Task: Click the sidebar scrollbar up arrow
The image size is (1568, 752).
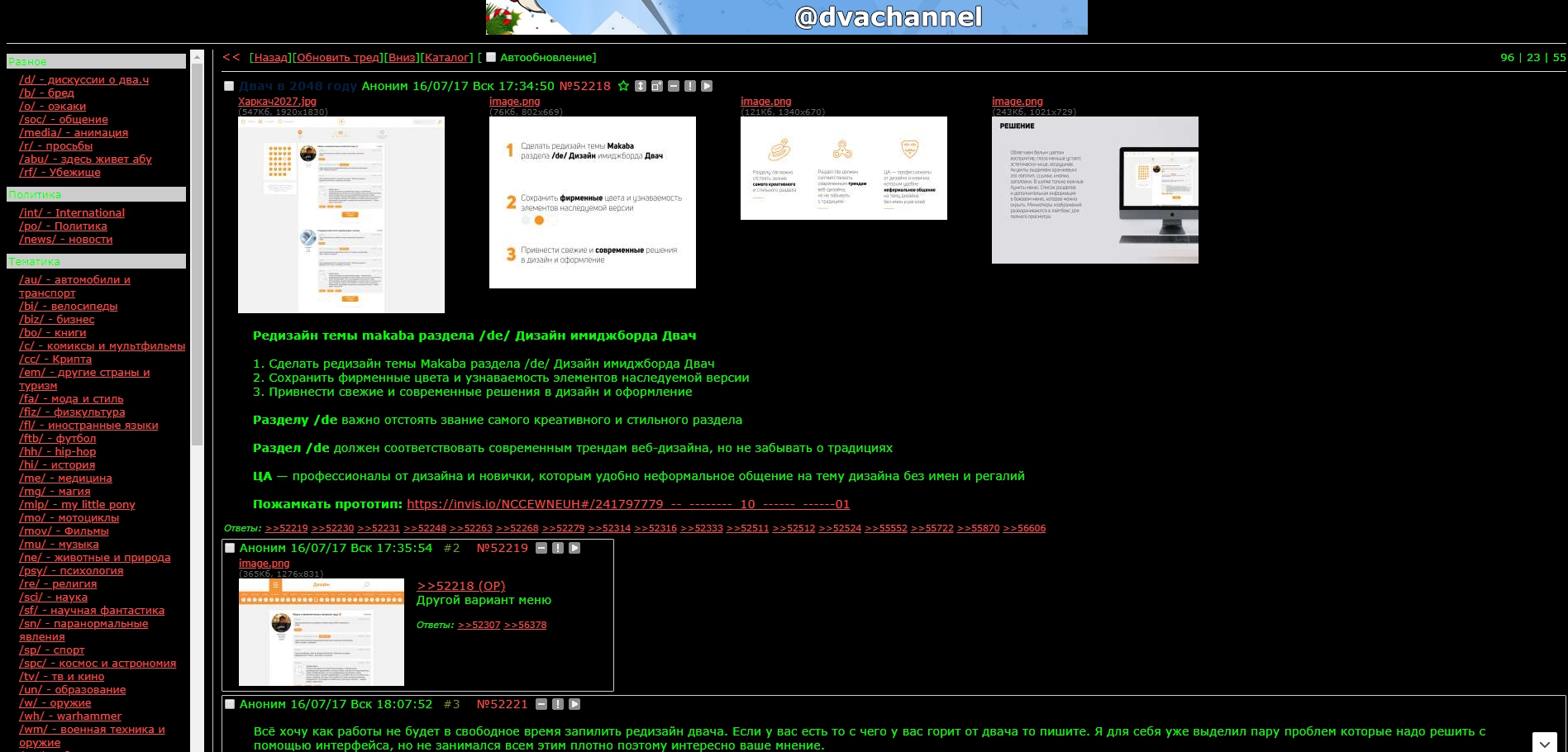Action: (197, 56)
